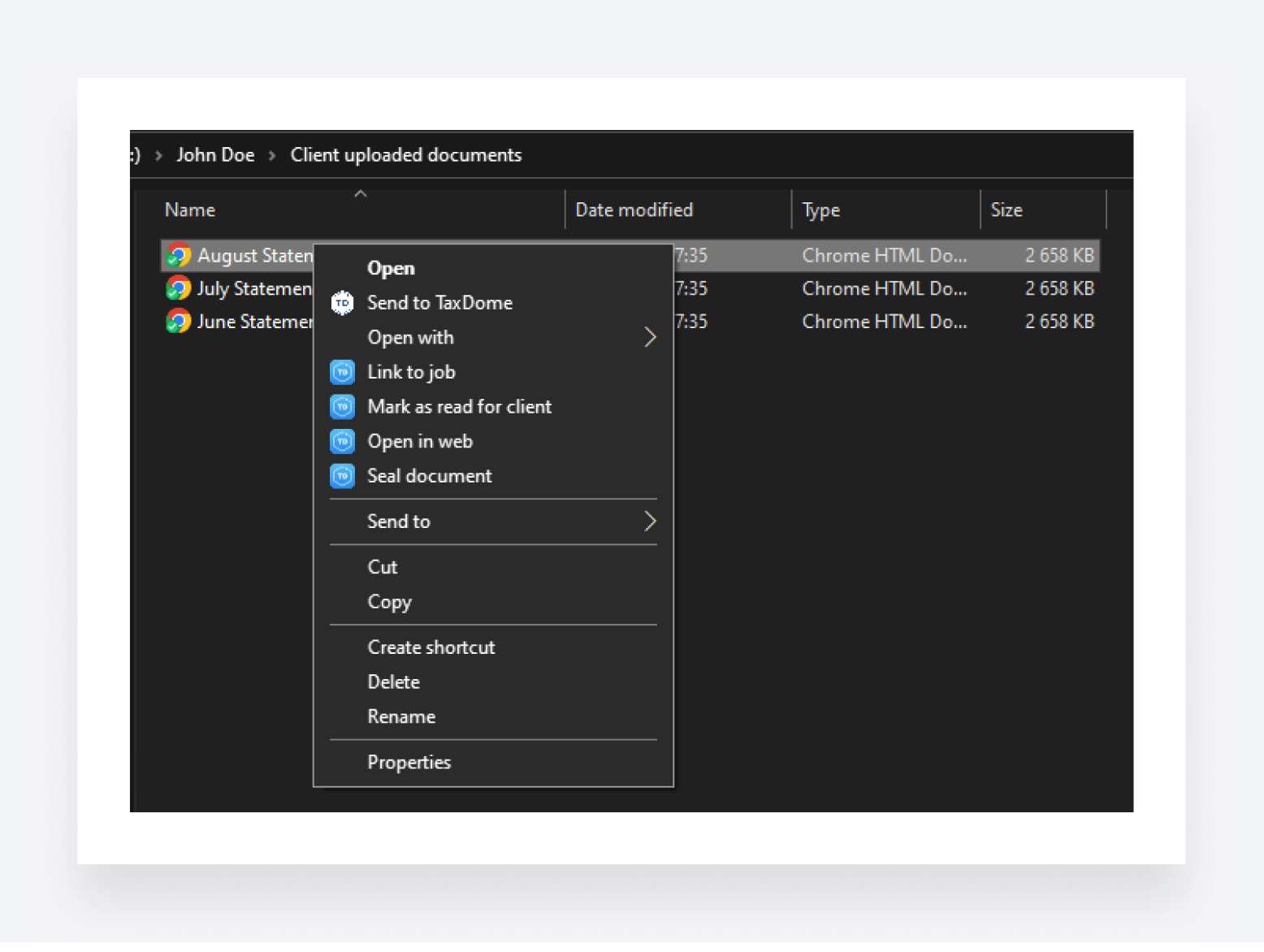Sort files by Date modified column header
Screen dimensions: 1264x952
click(634, 210)
